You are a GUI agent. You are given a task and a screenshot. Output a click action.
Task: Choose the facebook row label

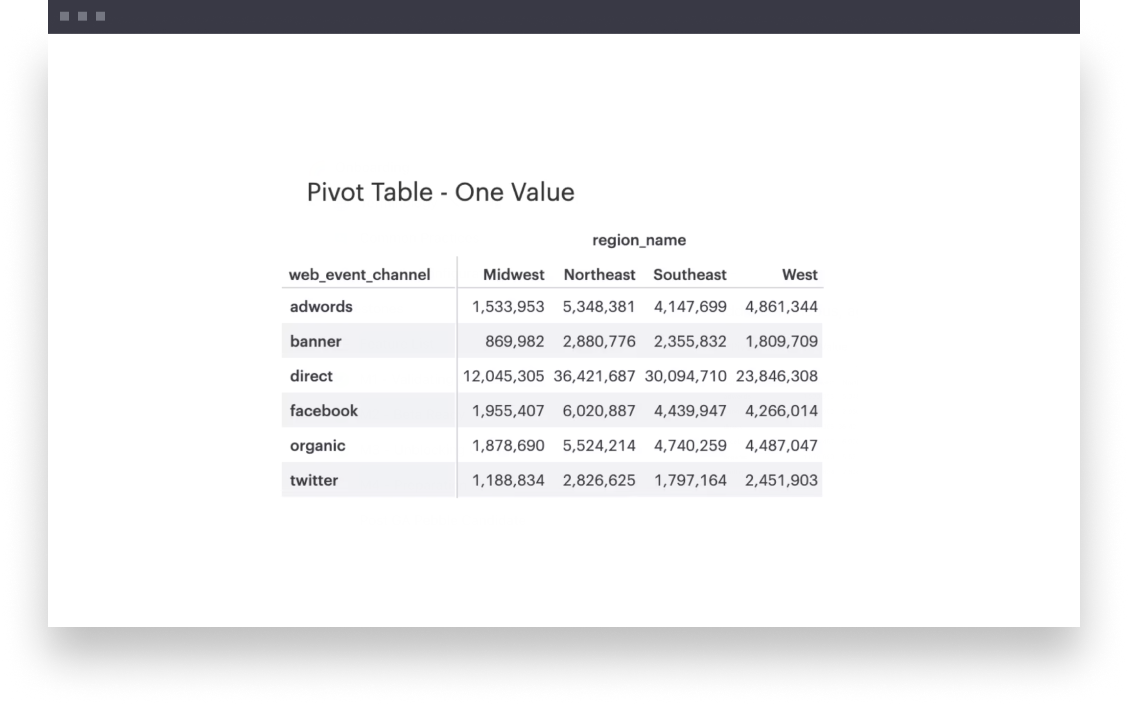pyautogui.click(x=324, y=411)
